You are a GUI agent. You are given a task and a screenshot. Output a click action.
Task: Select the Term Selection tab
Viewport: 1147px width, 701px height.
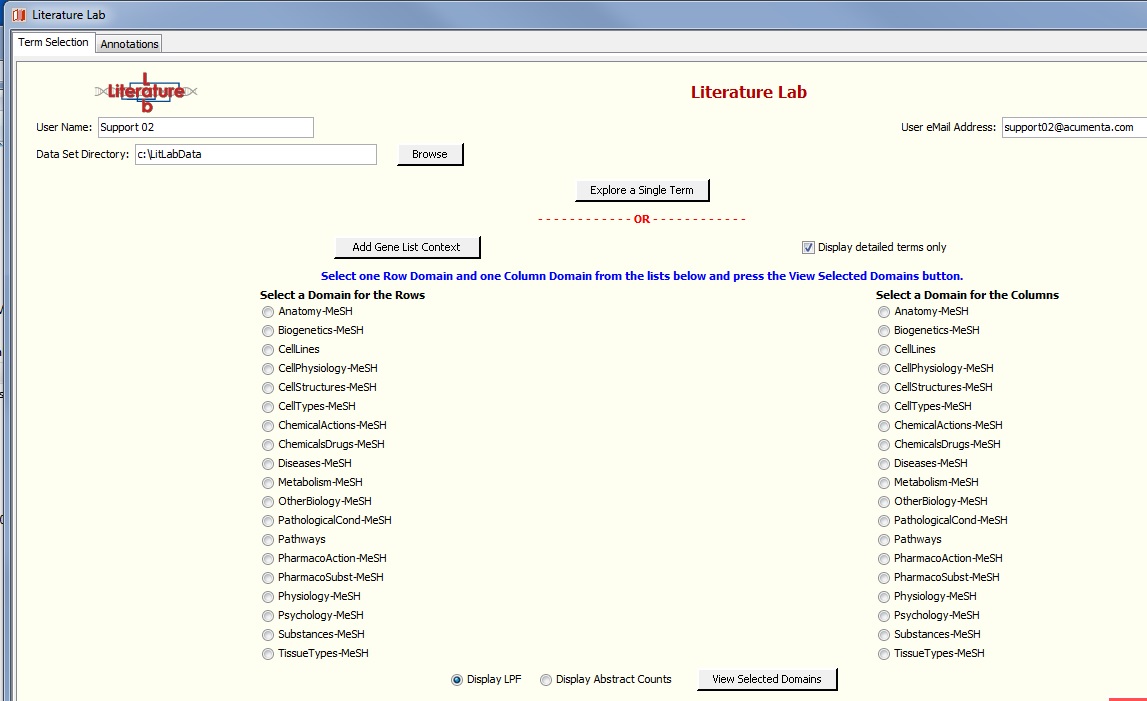pyautogui.click(x=53, y=42)
